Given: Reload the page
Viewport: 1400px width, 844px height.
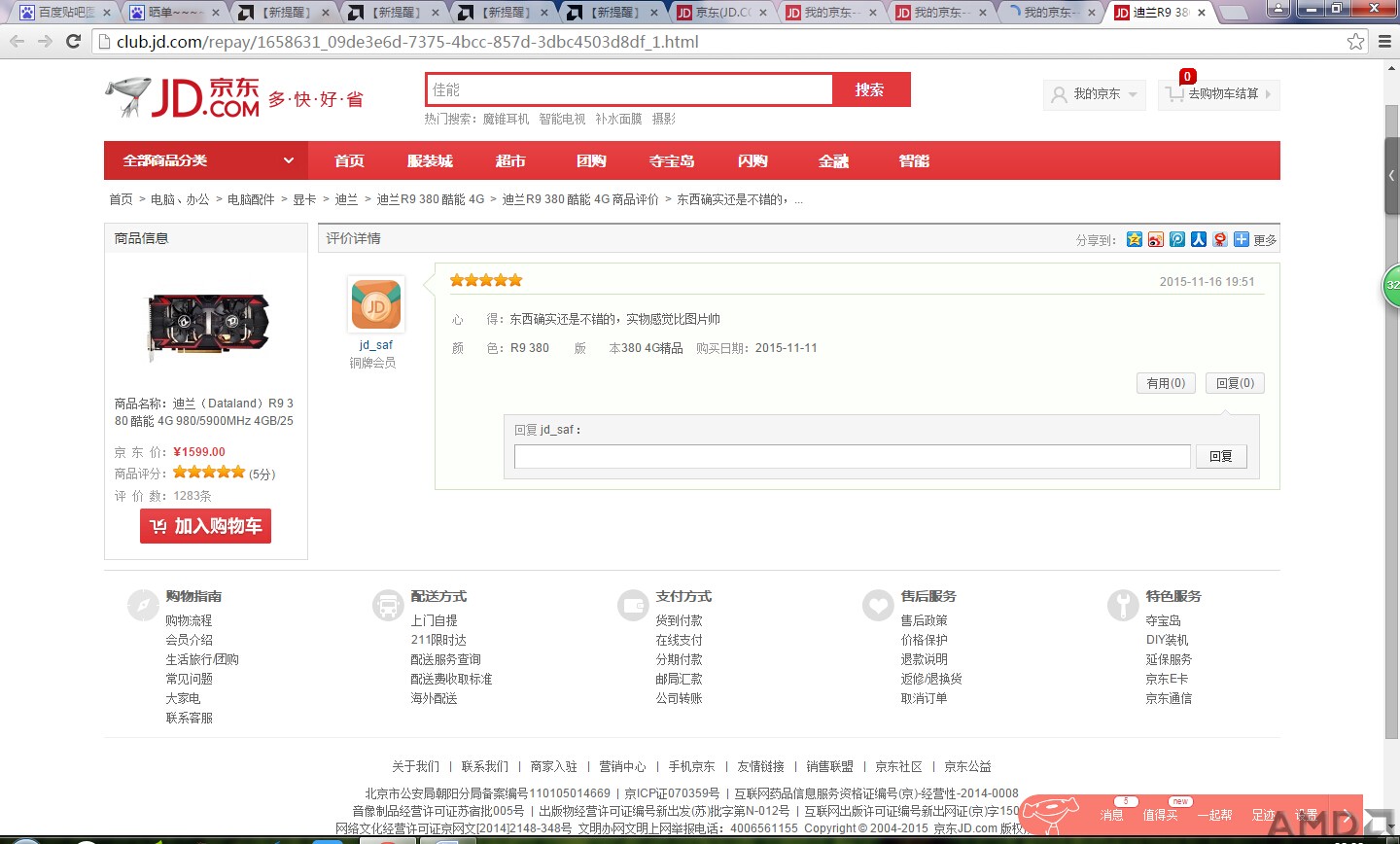Looking at the screenshot, I should point(73,41).
